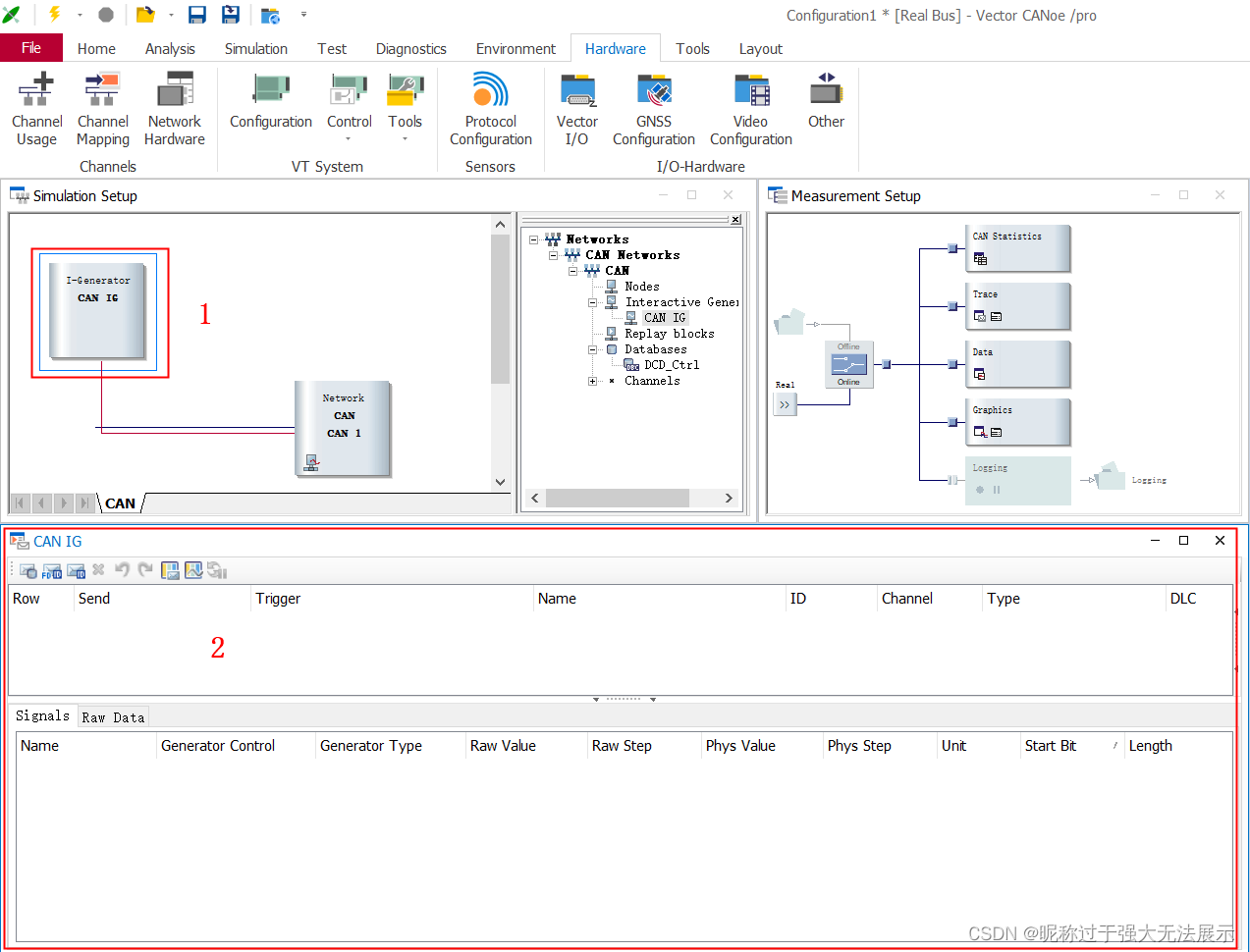Click the redo icon in CAN IG toolbar
Viewport: 1250px width, 952px height.
pyautogui.click(x=145, y=569)
